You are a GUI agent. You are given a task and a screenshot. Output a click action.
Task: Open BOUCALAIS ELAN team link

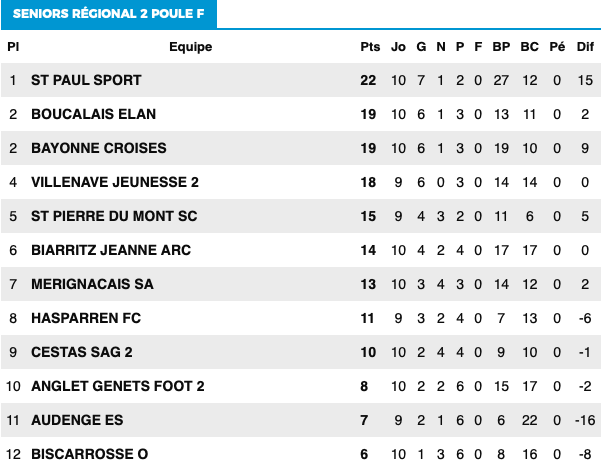tap(94, 114)
